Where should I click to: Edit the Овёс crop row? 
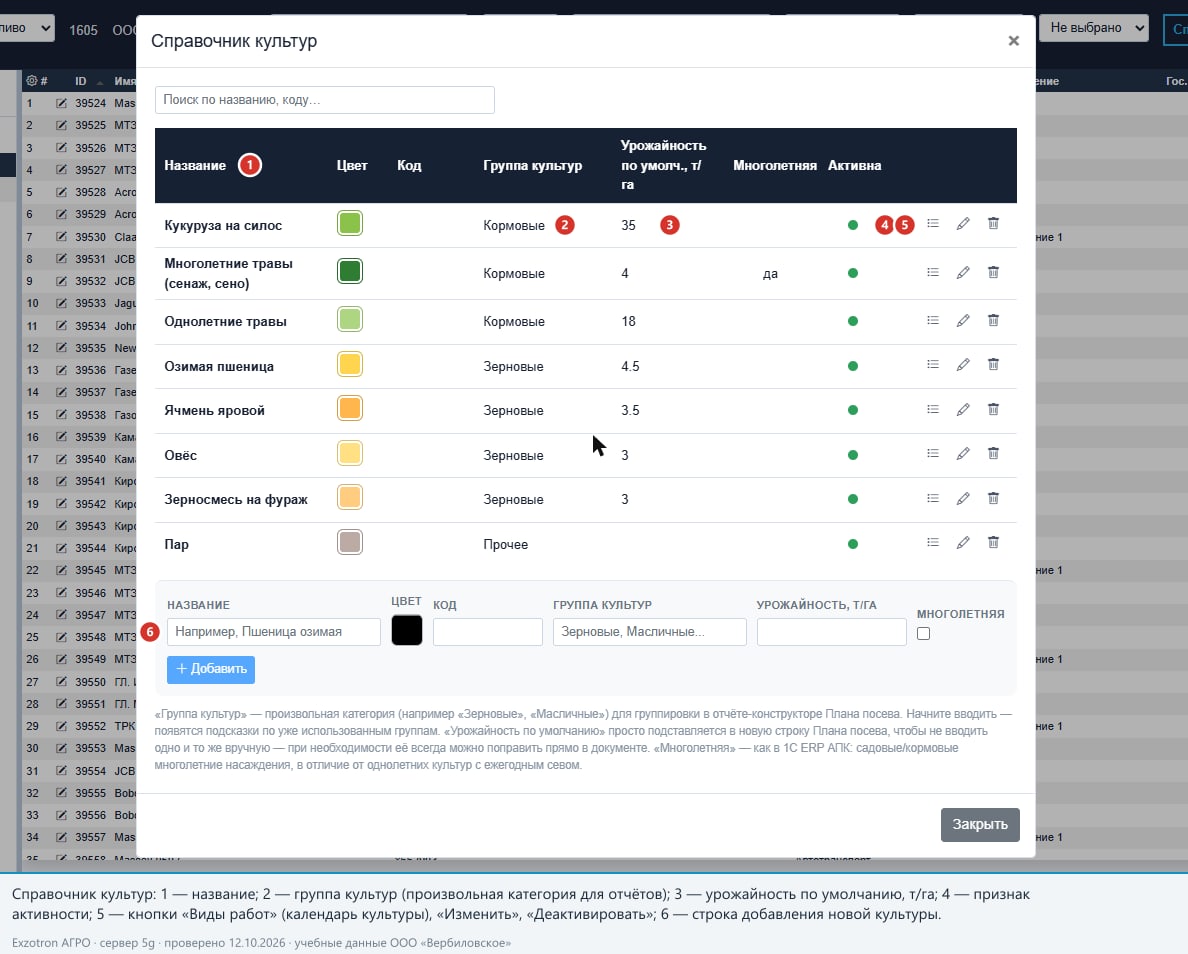[x=963, y=454]
